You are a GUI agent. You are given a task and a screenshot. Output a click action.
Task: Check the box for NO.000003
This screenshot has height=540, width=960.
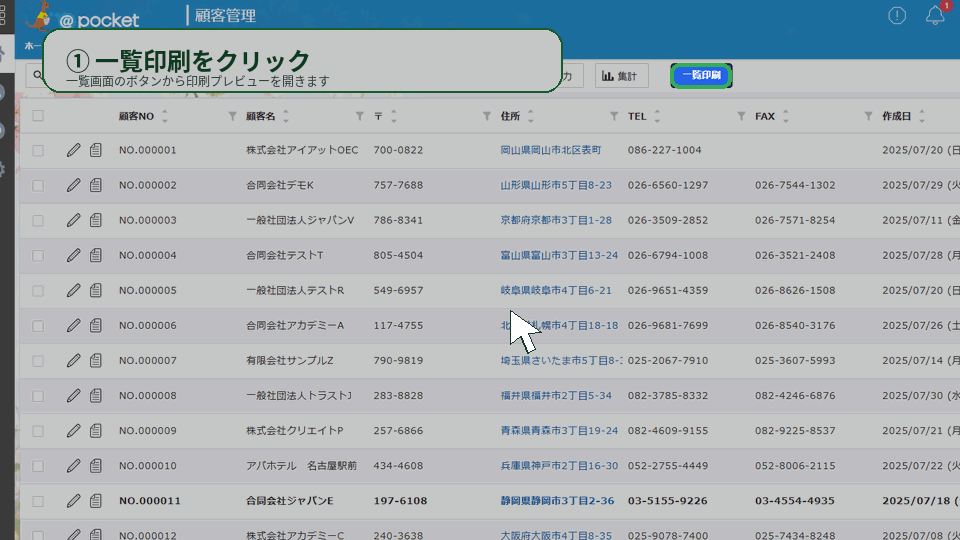[38, 220]
